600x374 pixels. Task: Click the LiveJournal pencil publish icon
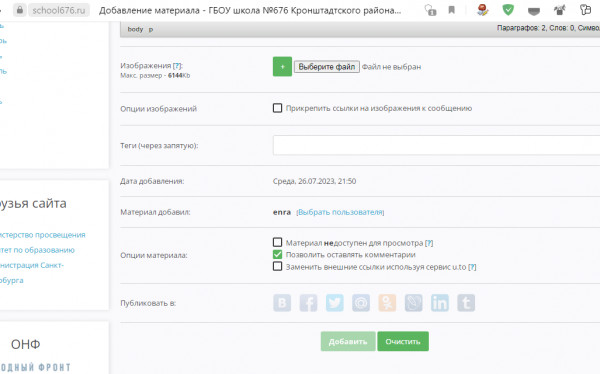(414, 303)
